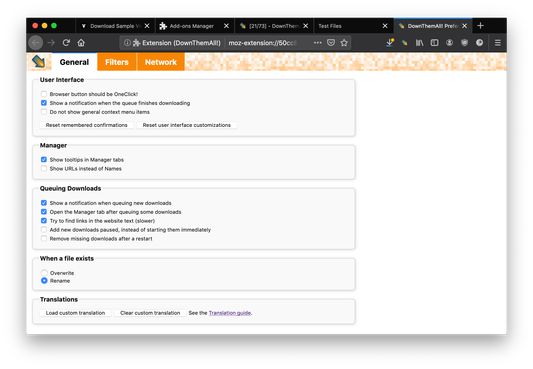The width and height of the screenshot is (533, 369).
Task: Switch to the Filters preferences tab
Action: (x=117, y=62)
